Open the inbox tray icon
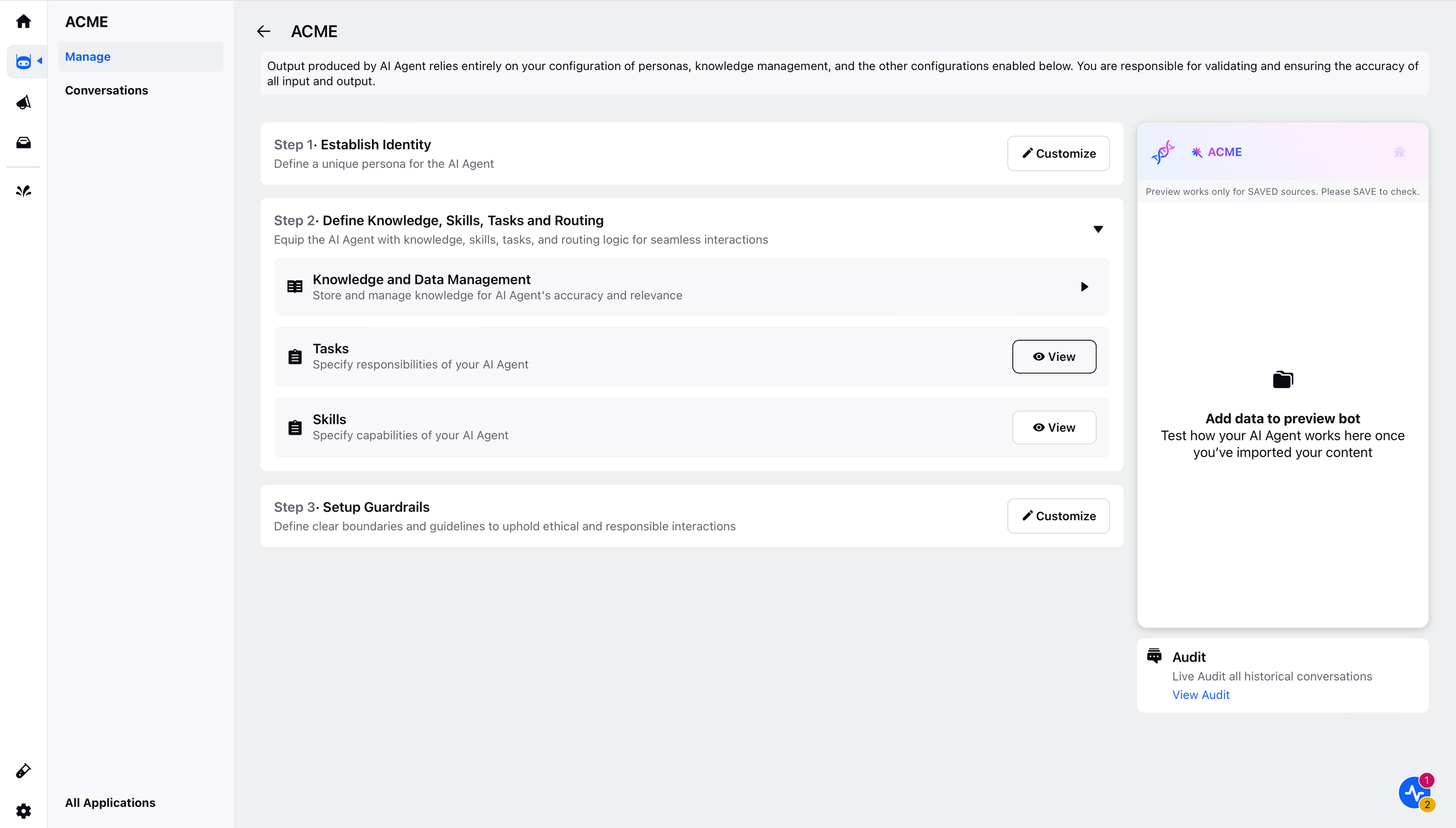The height and width of the screenshot is (828, 1456). click(x=23, y=142)
